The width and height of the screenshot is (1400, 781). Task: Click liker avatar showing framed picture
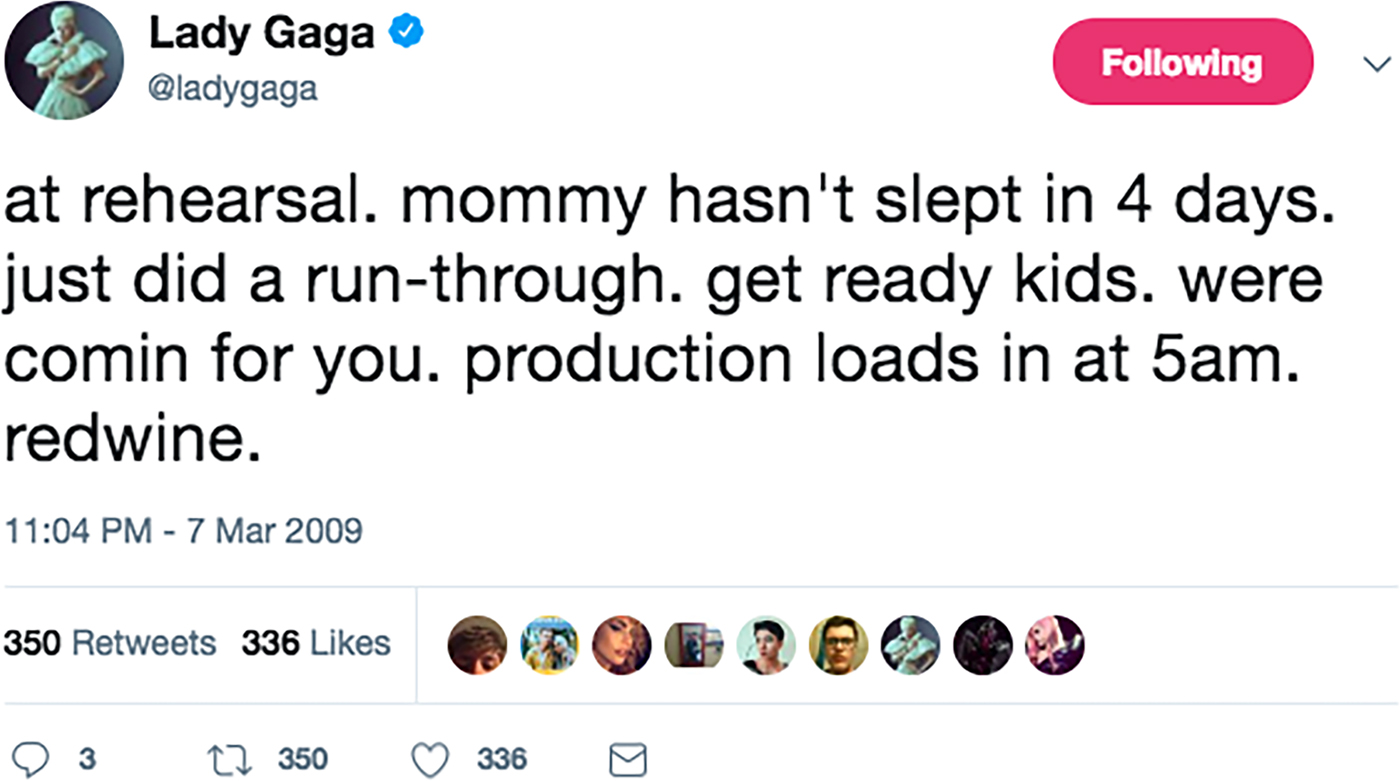point(694,645)
